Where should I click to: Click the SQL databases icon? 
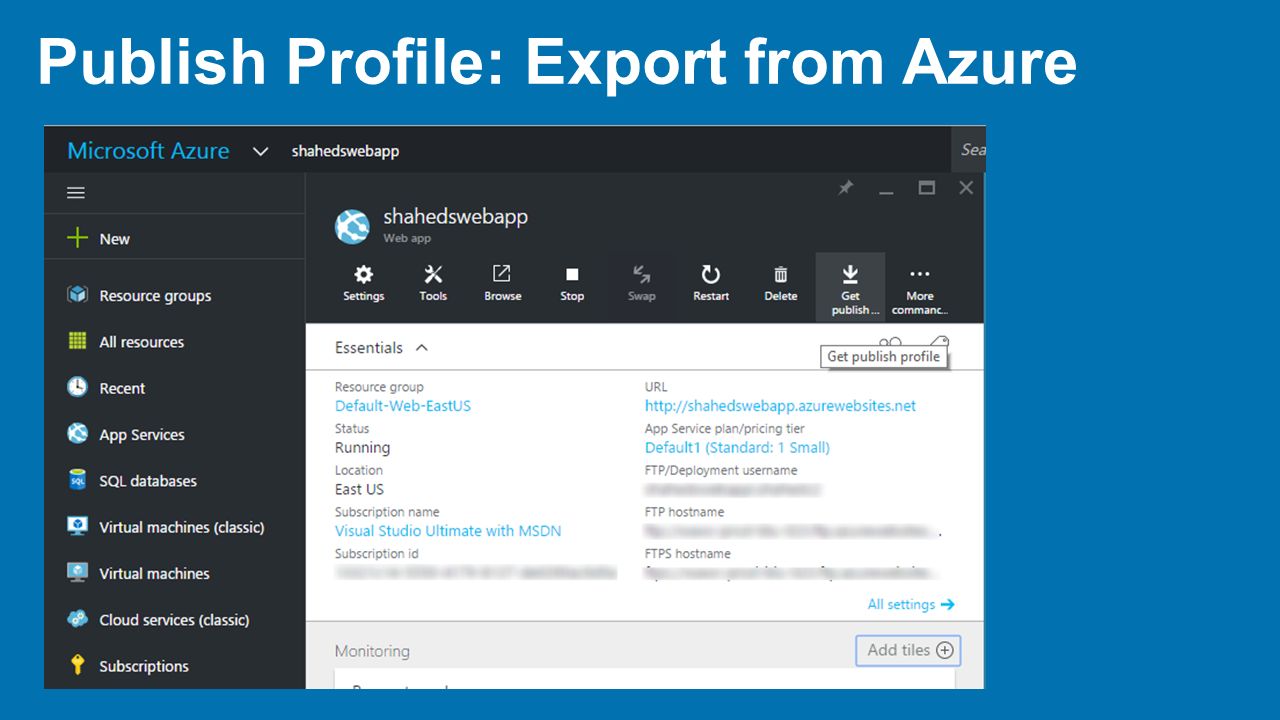(77, 480)
